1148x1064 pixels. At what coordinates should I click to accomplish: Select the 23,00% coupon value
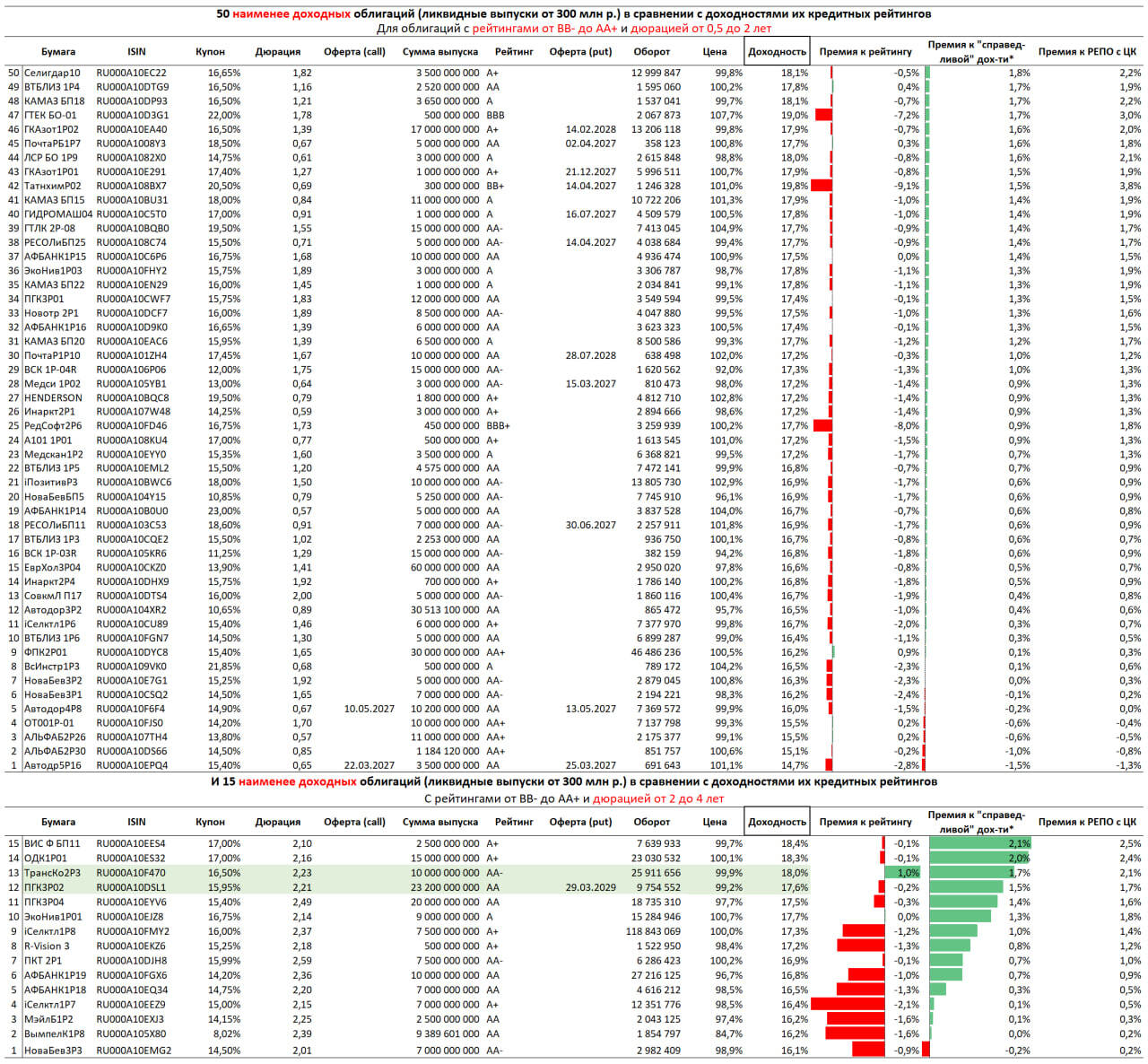[x=224, y=511]
